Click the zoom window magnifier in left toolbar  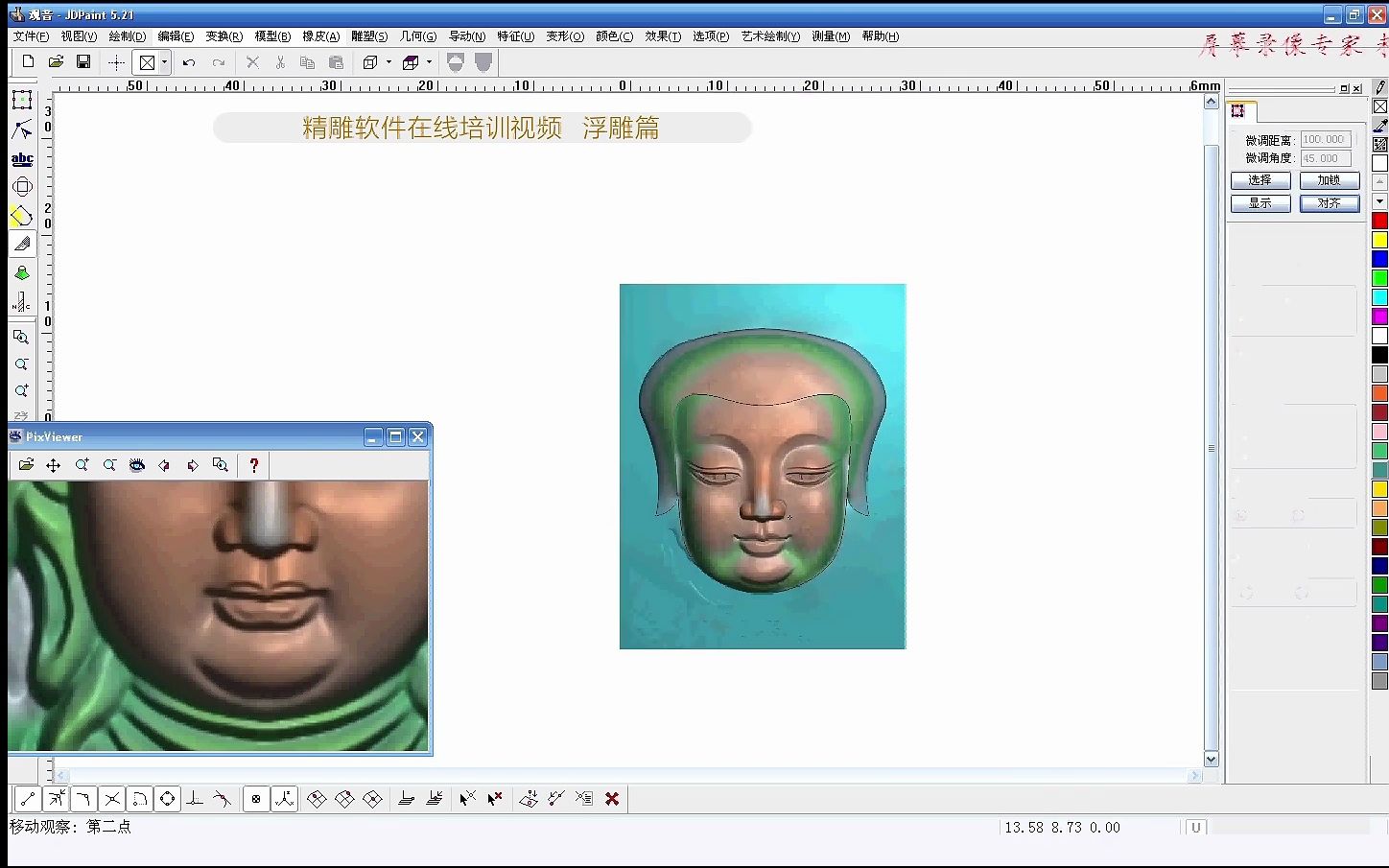click(x=21, y=337)
